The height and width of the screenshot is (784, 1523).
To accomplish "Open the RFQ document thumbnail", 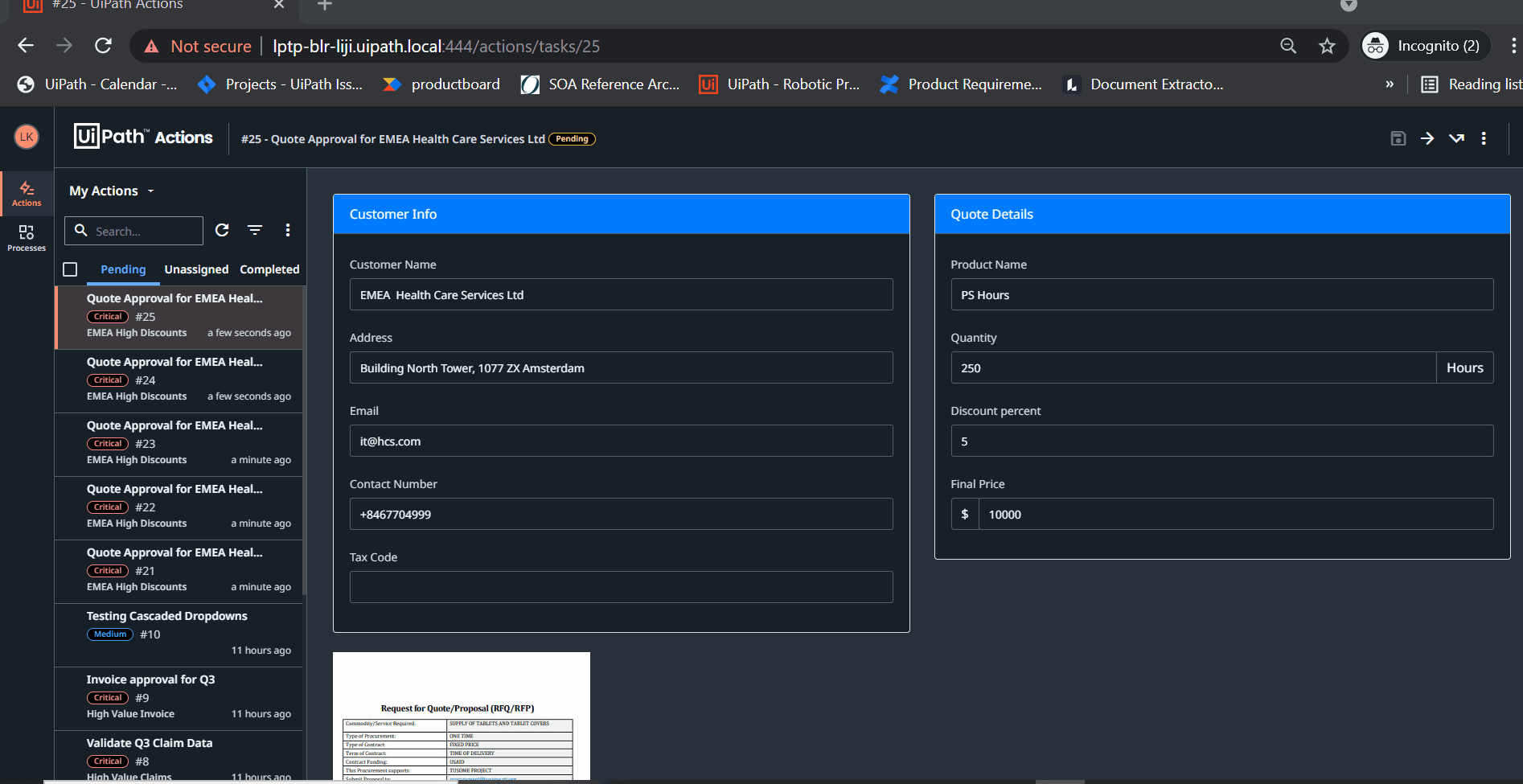I will (462, 716).
